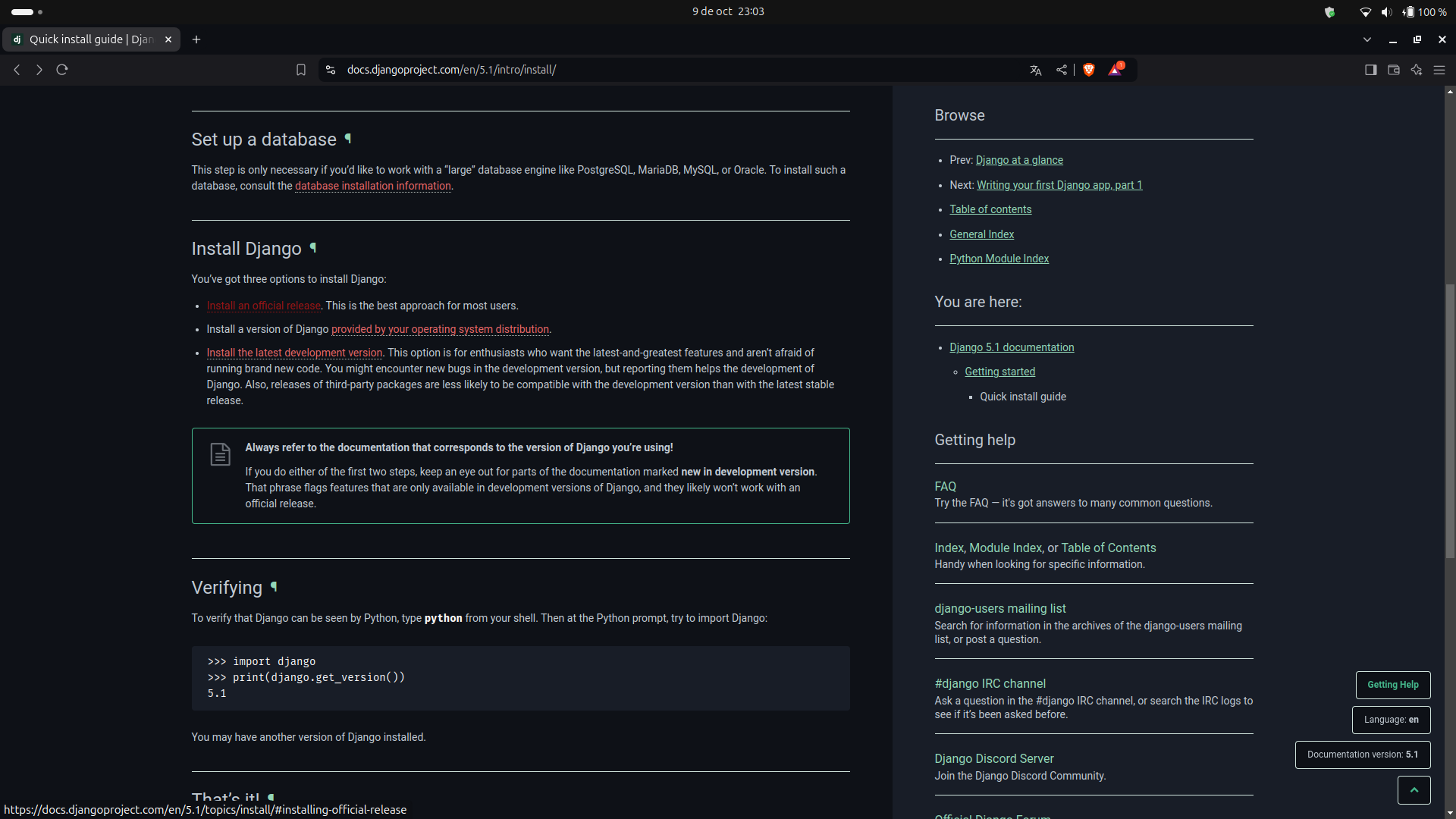The width and height of the screenshot is (1456, 819).
Task: Open #django IRC channel link
Action: (x=990, y=683)
